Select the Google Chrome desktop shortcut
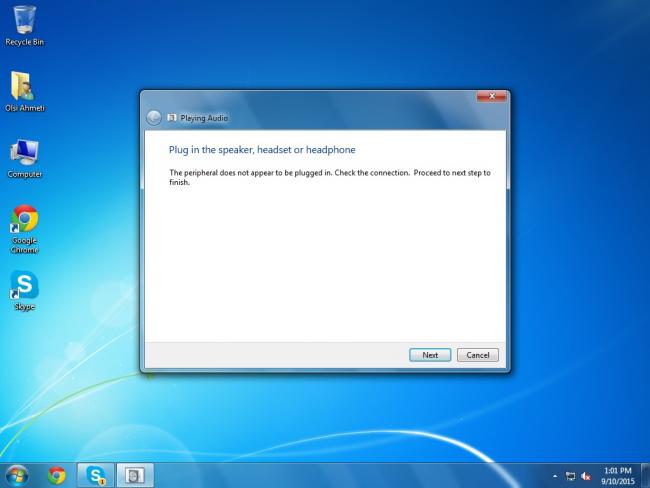The image size is (650, 488). pyautogui.click(x=24, y=229)
